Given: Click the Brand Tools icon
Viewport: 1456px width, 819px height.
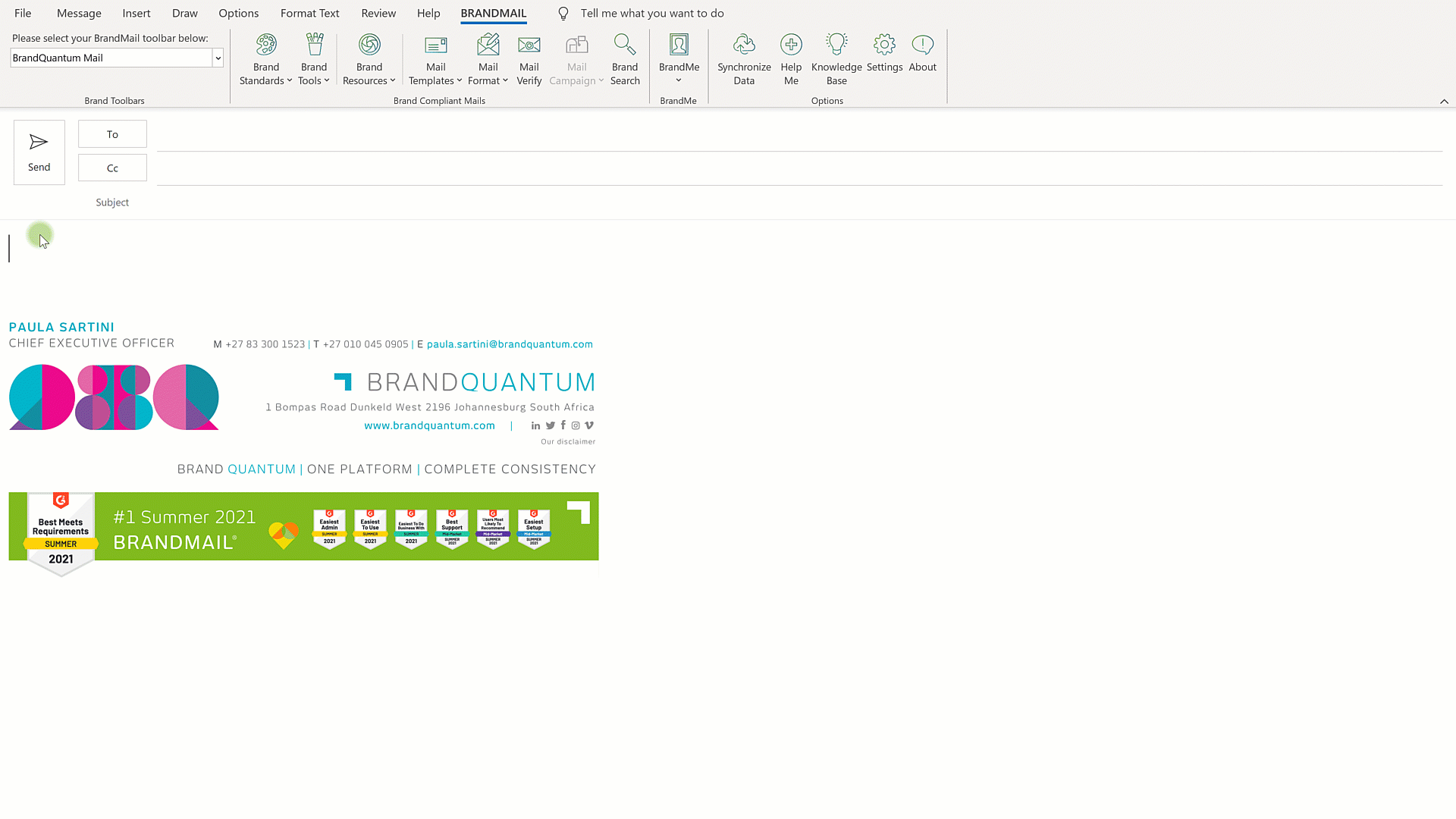Looking at the screenshot, I should 314,45.
